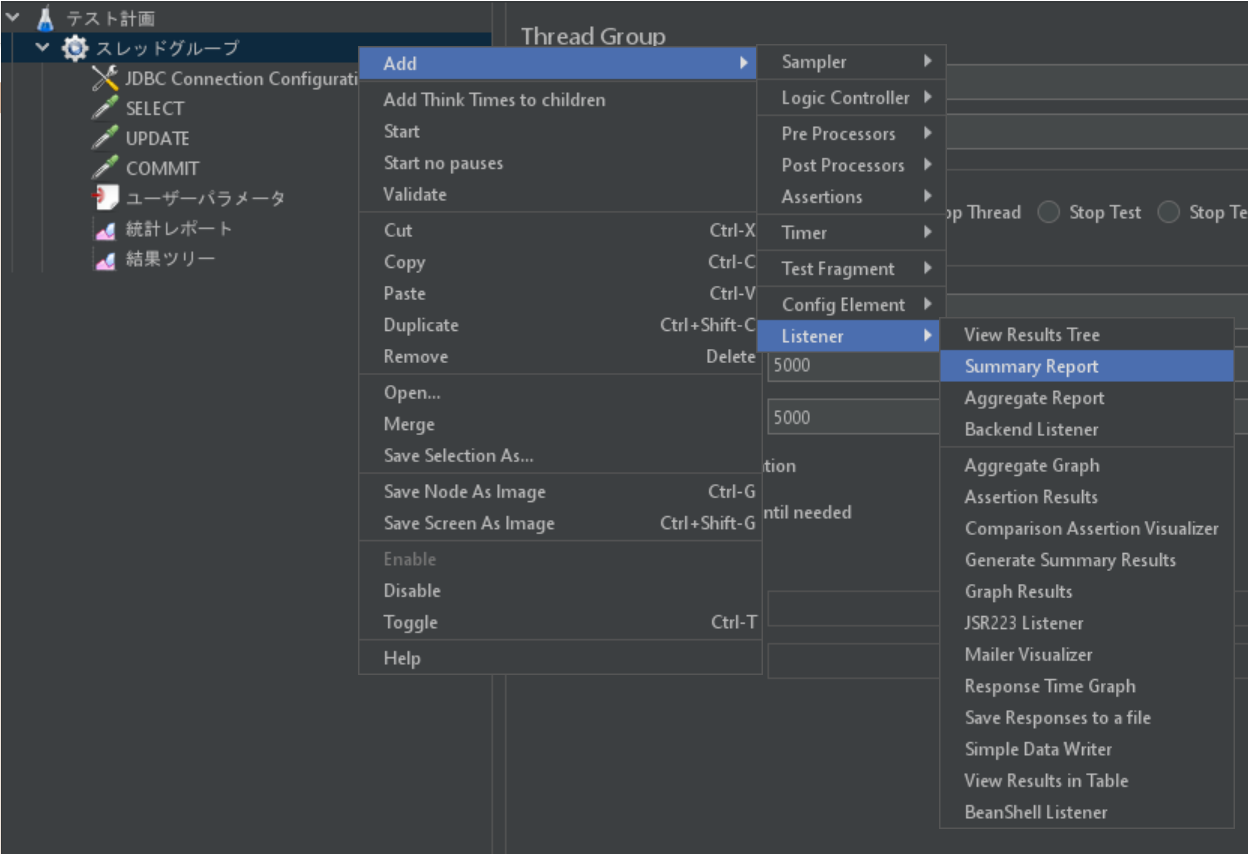Choose Save Node As Image
1248x854 pixels.
(x=559, y=492)
